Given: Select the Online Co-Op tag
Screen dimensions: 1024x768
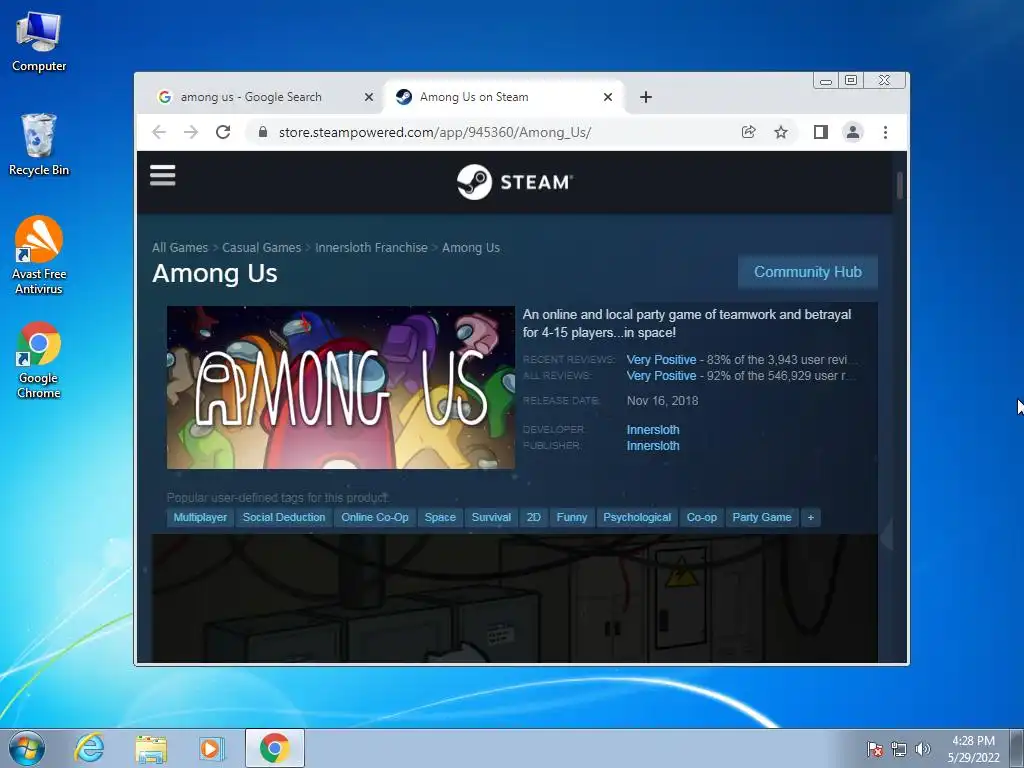Looking at the screenshot, I should 375,517.
